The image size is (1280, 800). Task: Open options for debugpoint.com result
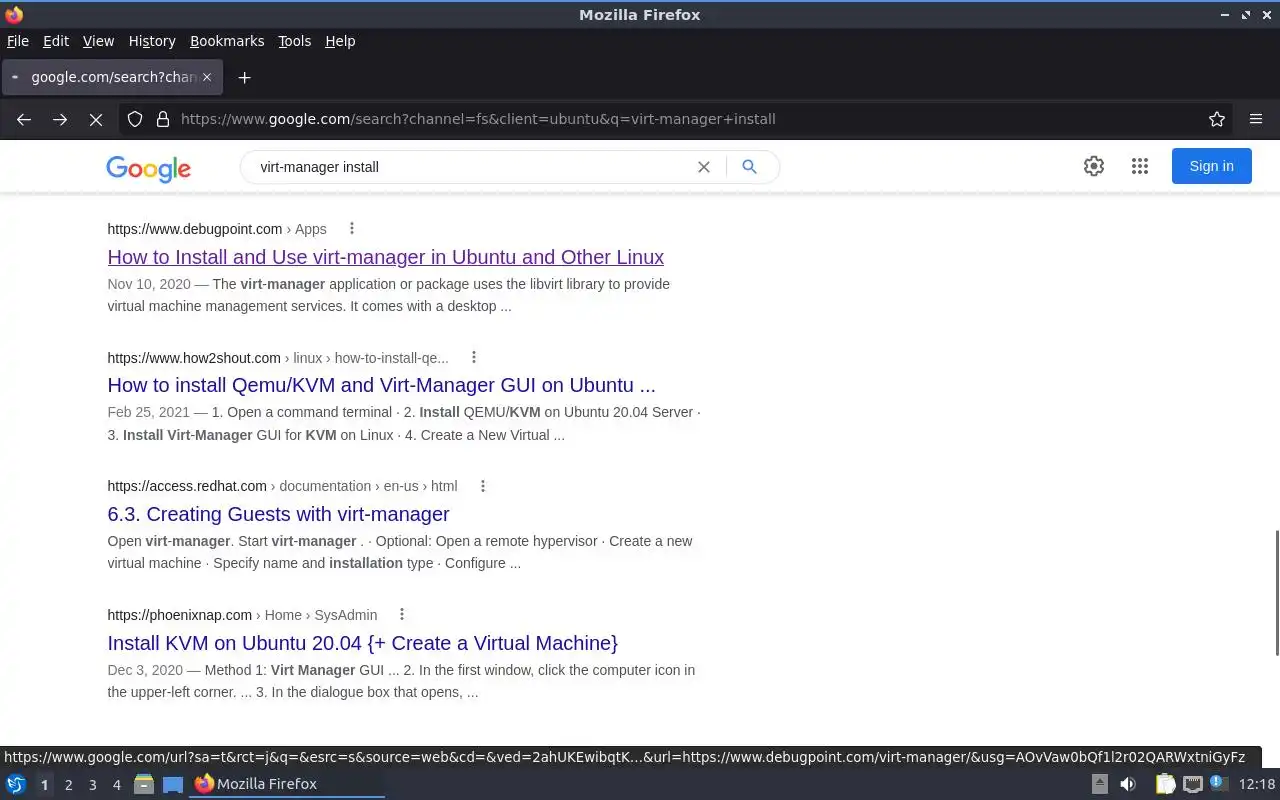tap(351, 229)
